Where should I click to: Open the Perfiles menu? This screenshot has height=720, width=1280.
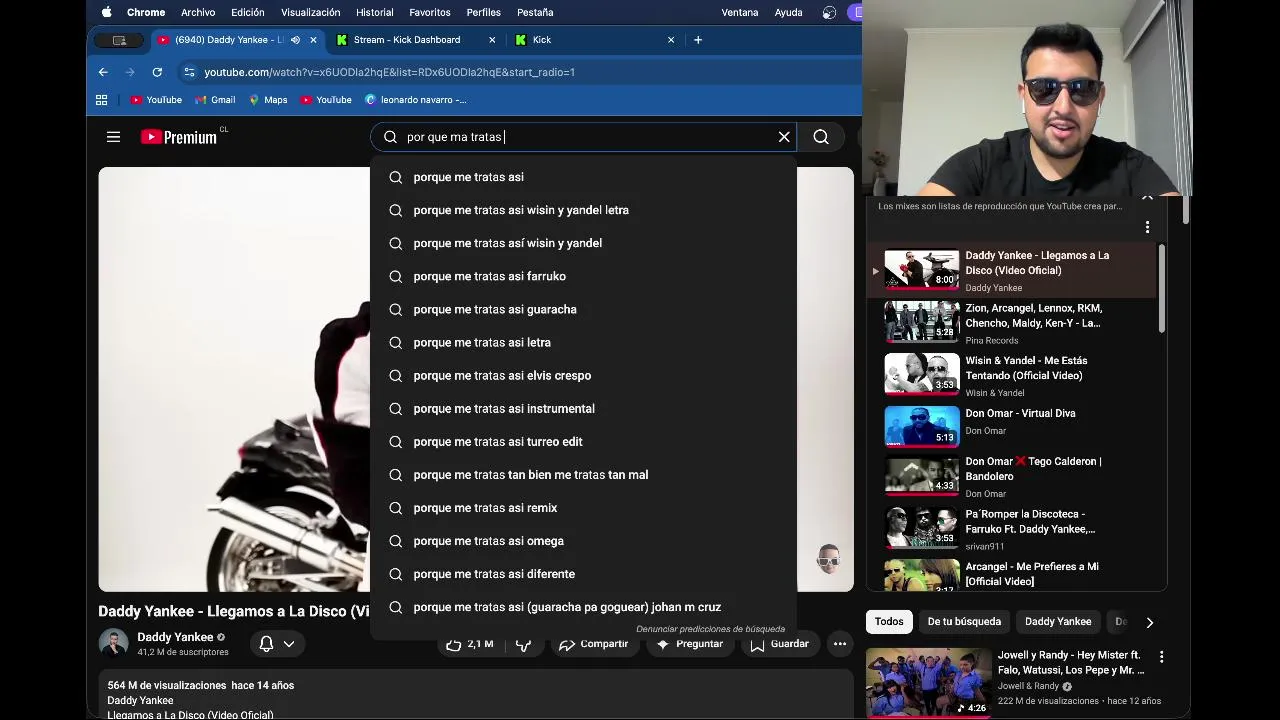(x=484, y=12)
